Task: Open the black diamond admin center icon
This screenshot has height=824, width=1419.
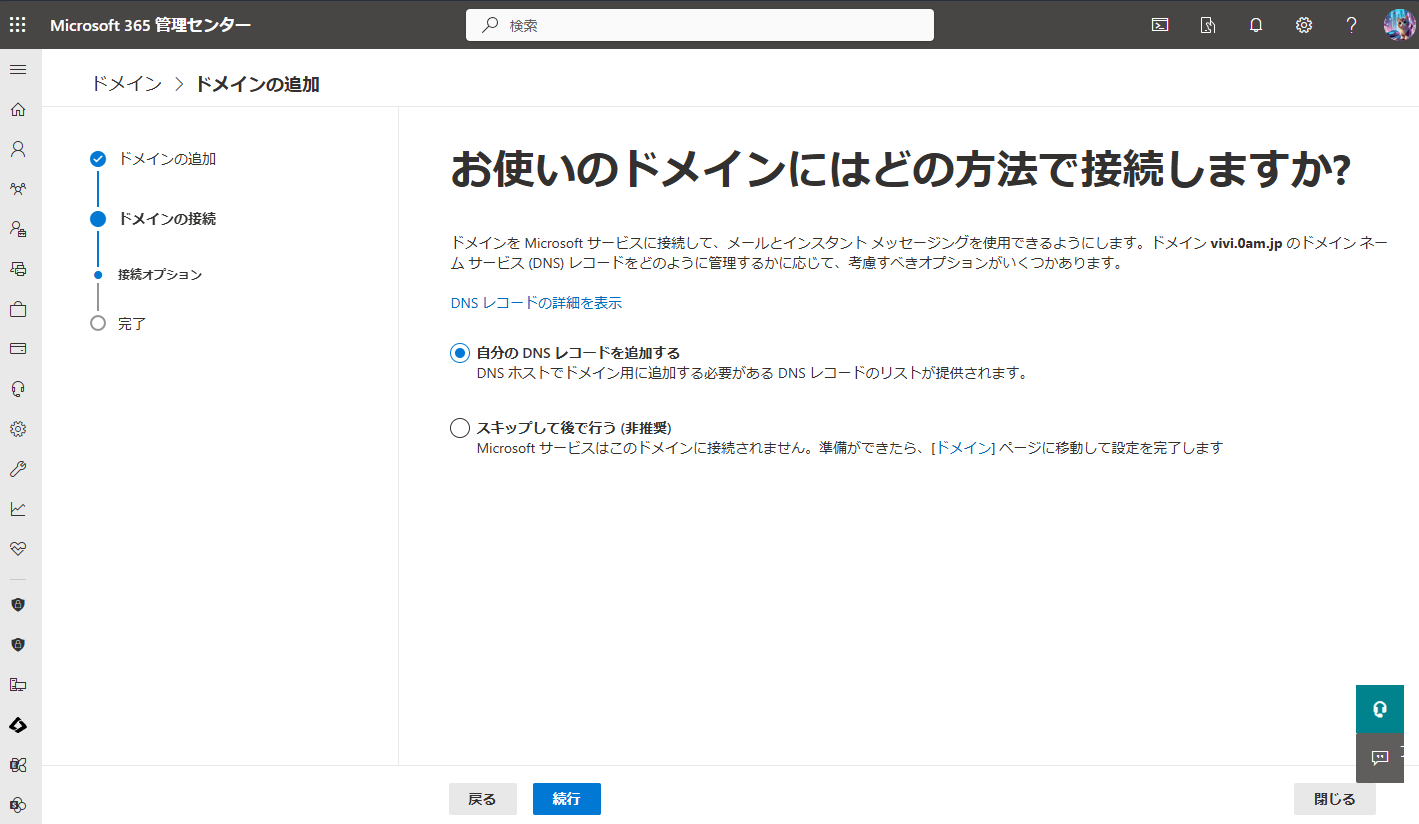Action: point(18,725)
